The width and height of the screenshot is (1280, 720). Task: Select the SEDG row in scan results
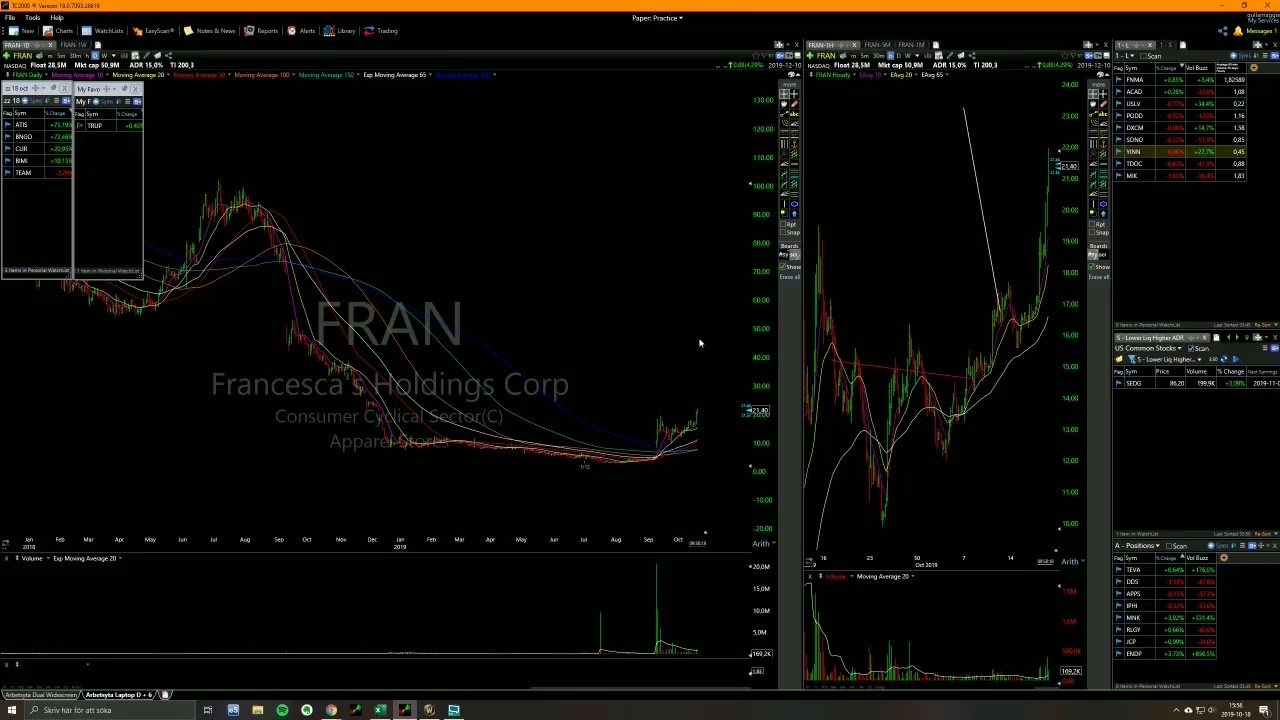(1197, 383)
